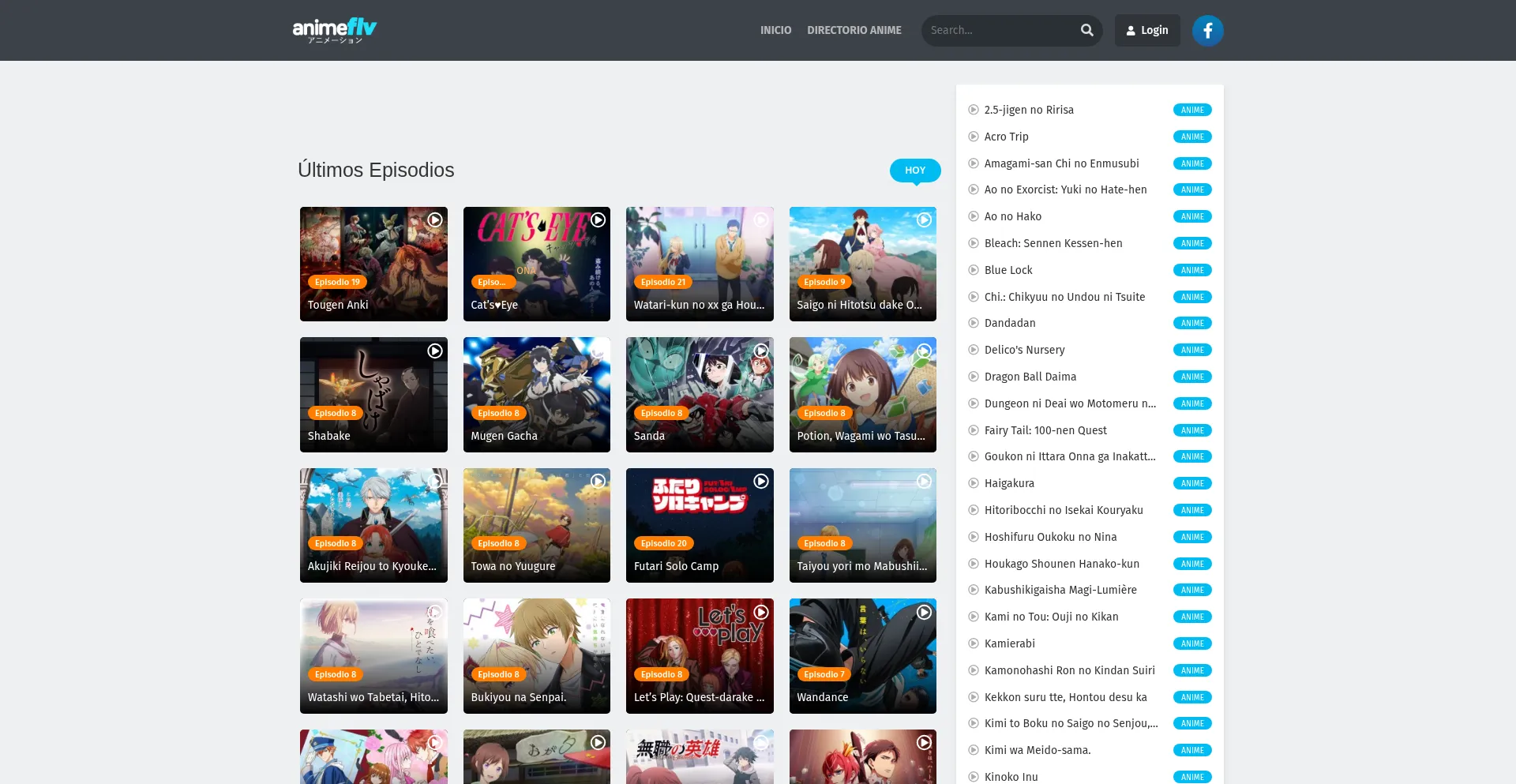Focus the Search input field
The width and height of the screenshot is (1516, 784).
pyautogui.click(x=999, y=30)
